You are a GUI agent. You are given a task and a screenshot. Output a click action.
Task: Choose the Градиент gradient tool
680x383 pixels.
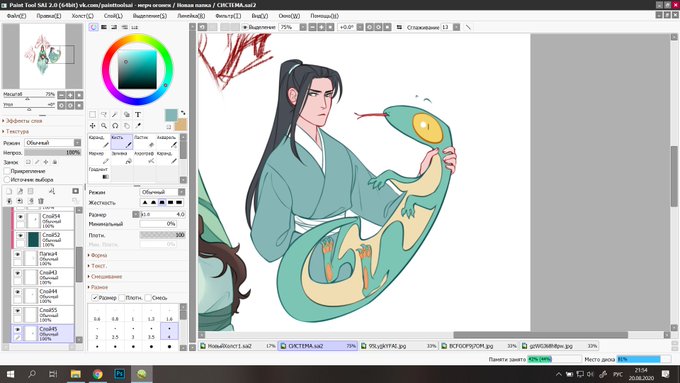[x=99, y=173]
